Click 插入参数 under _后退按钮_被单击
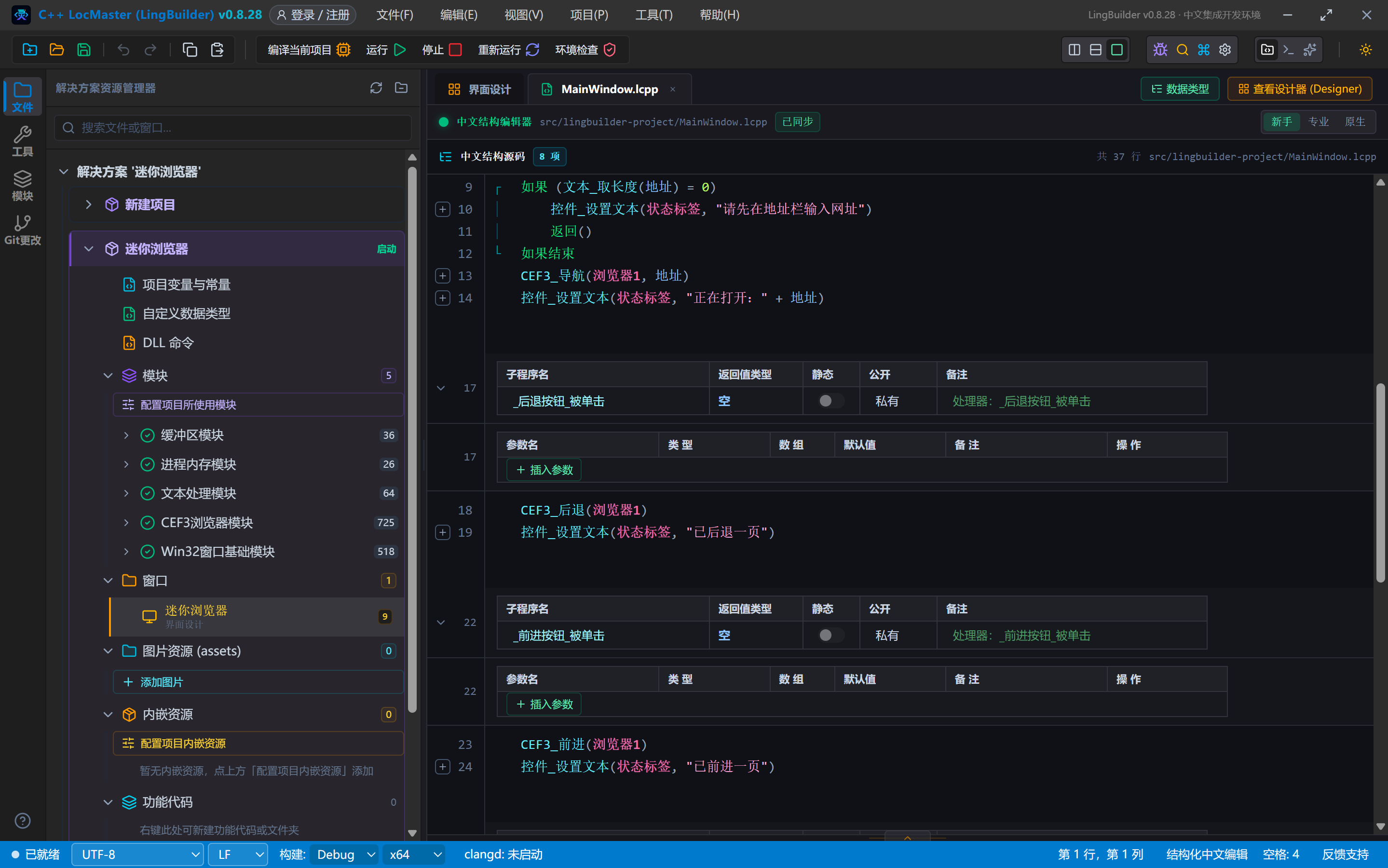 tap(544, 470)
